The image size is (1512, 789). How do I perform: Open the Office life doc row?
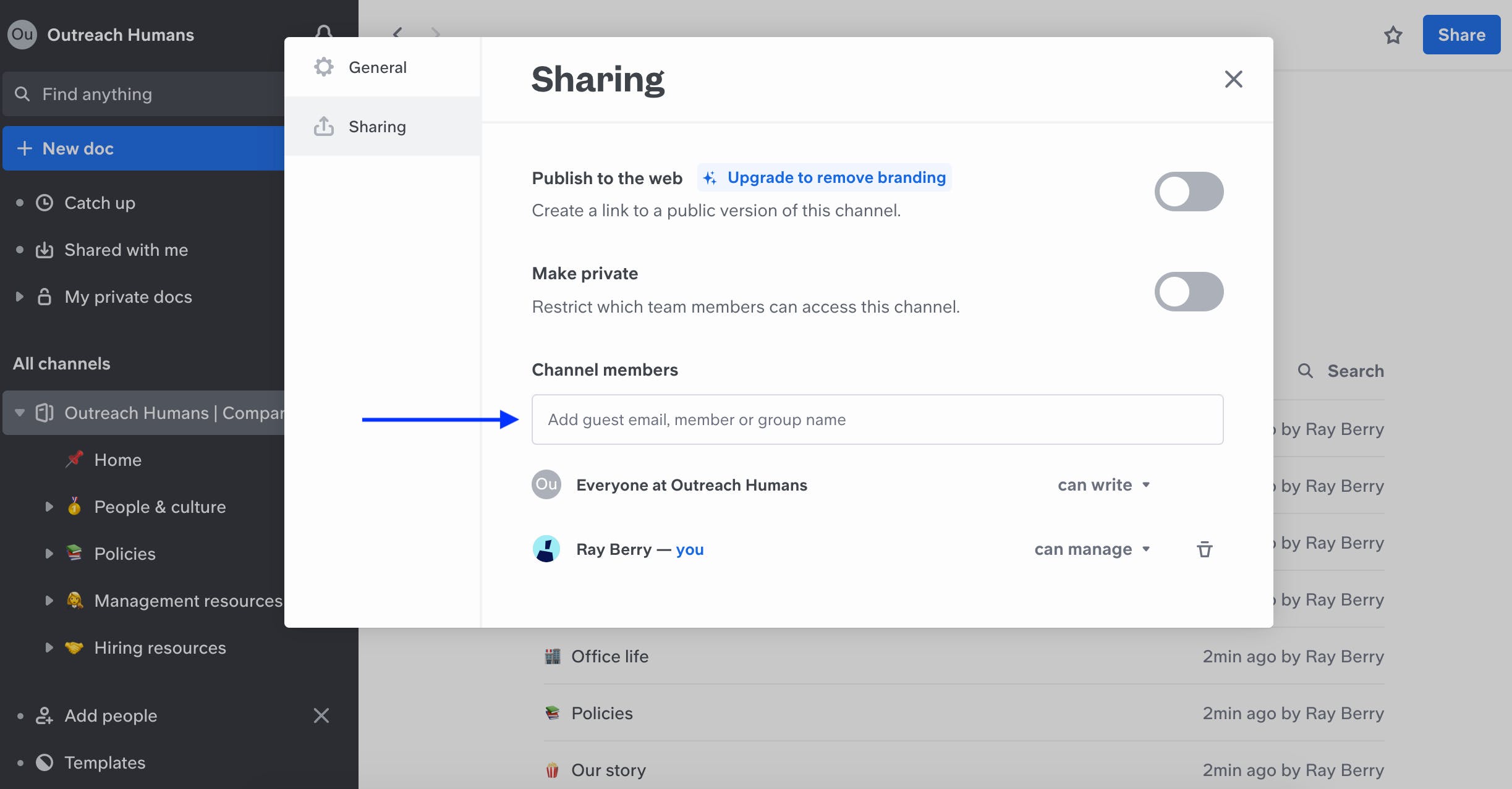[964, 656]
